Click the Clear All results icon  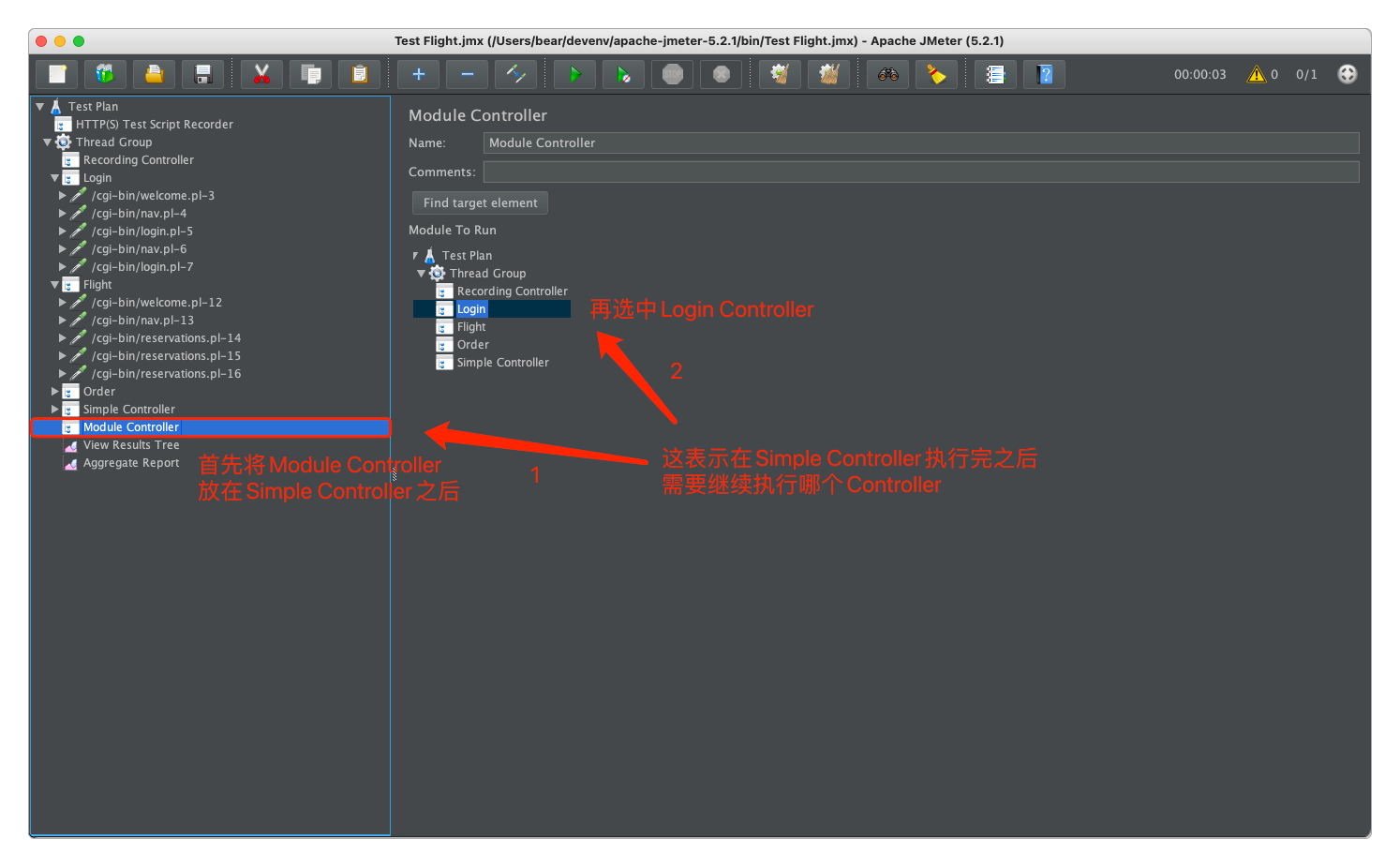(x=828, y=74)
